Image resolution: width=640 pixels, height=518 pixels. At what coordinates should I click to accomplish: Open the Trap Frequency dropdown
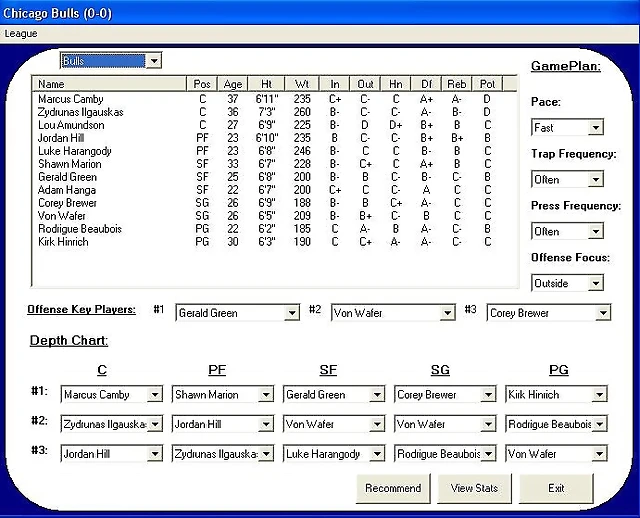coord(567,179)
